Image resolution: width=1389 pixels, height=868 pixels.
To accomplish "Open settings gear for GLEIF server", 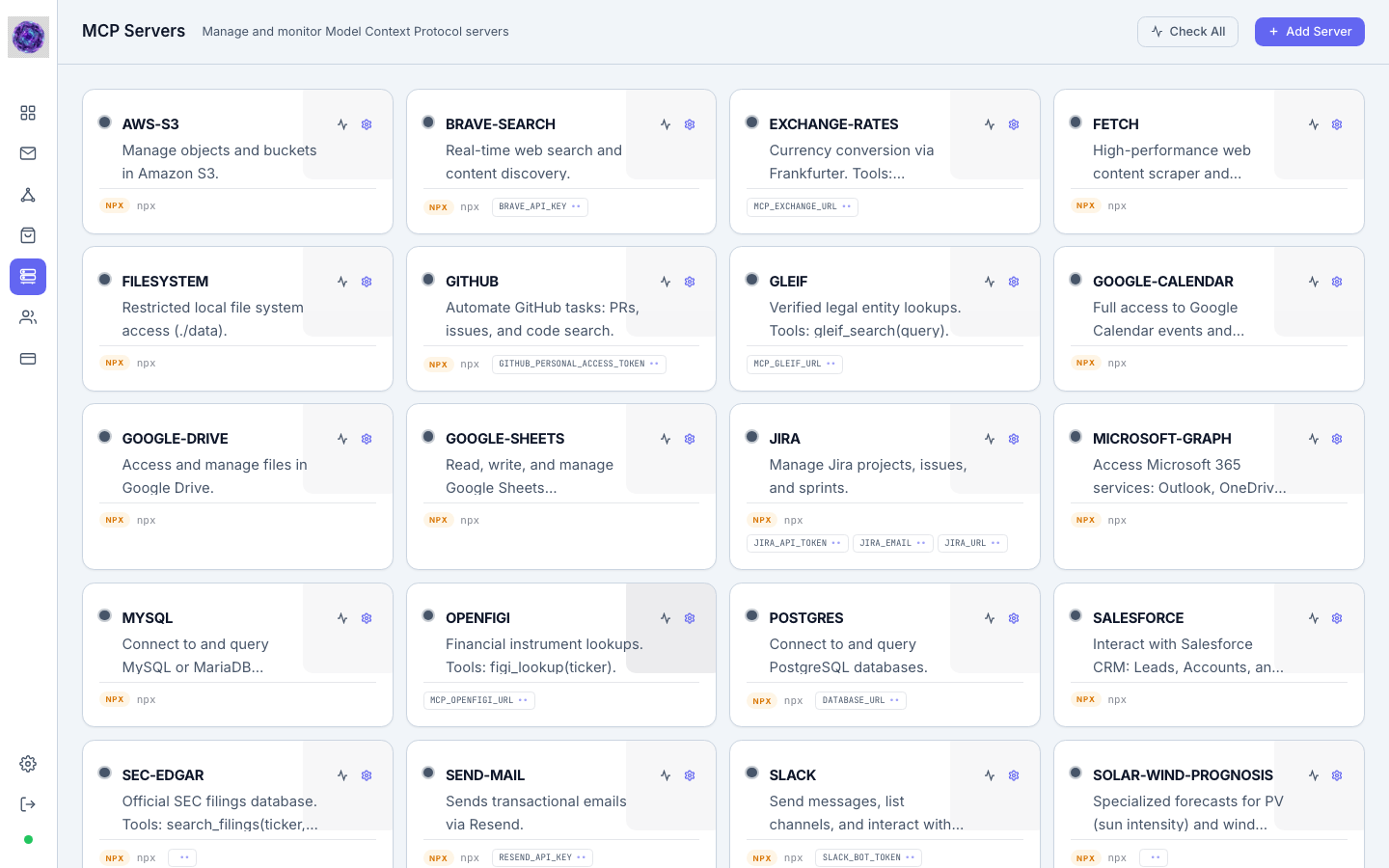I will [x=1014, y=282].
